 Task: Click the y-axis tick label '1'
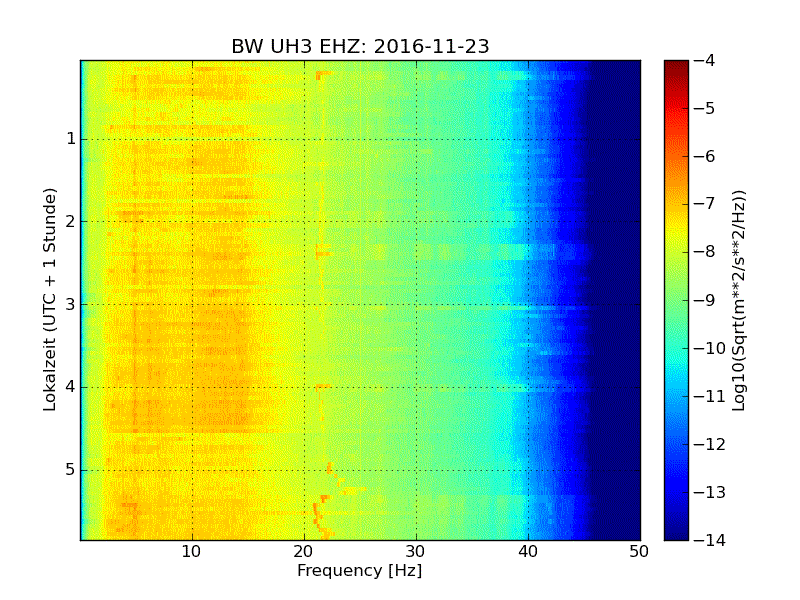tap(71, 139)
